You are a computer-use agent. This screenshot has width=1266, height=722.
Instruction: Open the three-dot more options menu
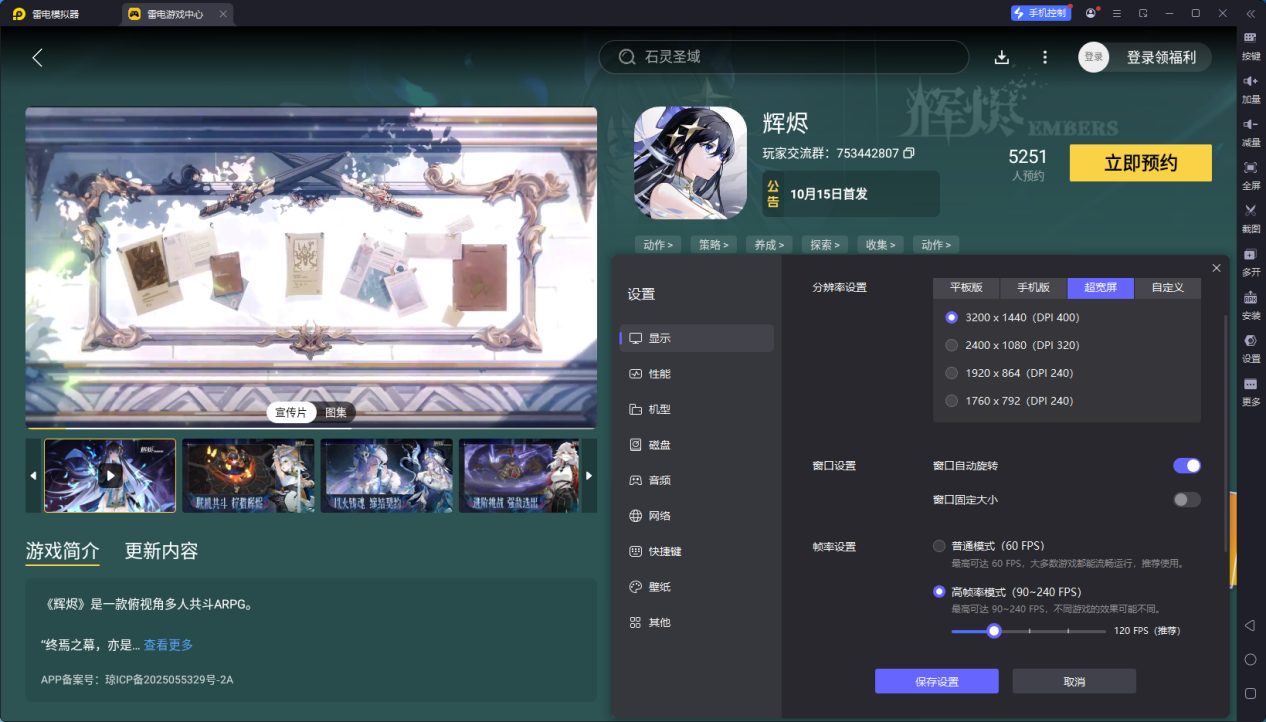pyautogui.click(x=1045, y=57)
